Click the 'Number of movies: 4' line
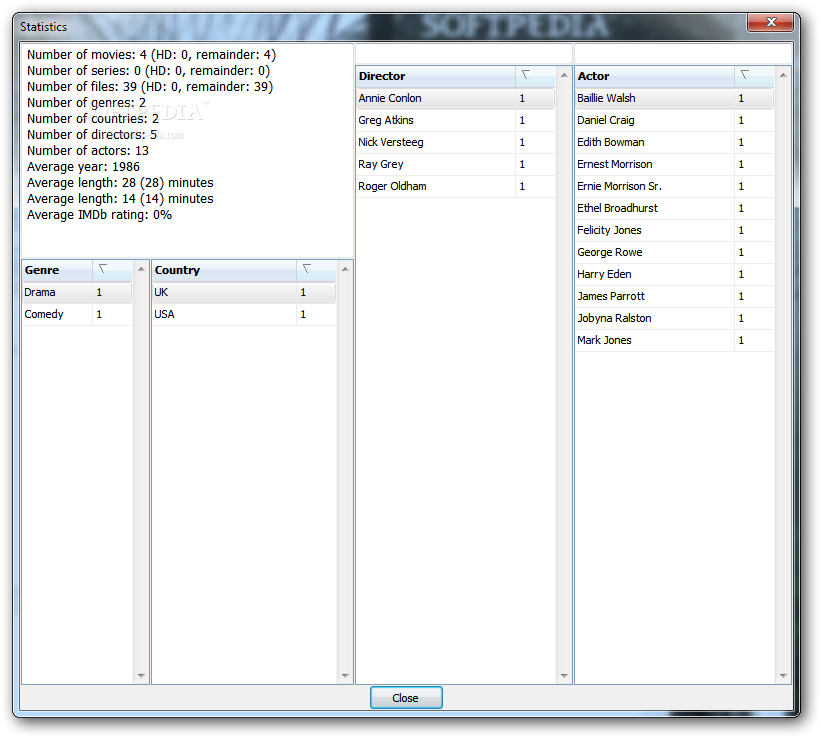The image size is (821, 738). coord(151,55)
